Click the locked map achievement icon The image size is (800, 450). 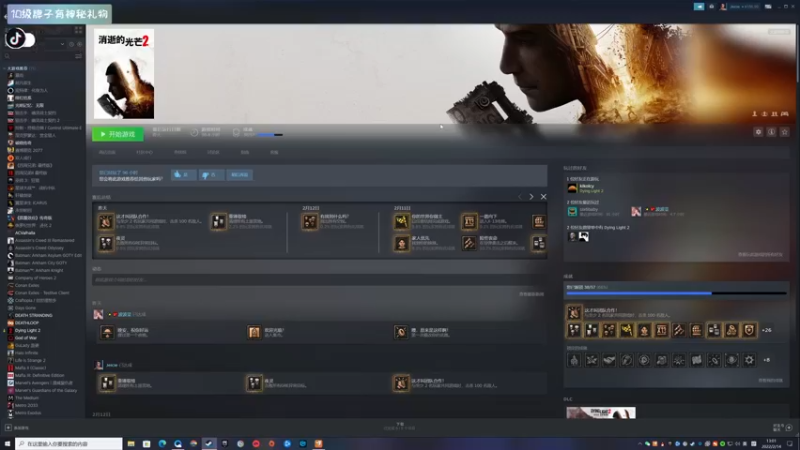(x=696, y=360)
